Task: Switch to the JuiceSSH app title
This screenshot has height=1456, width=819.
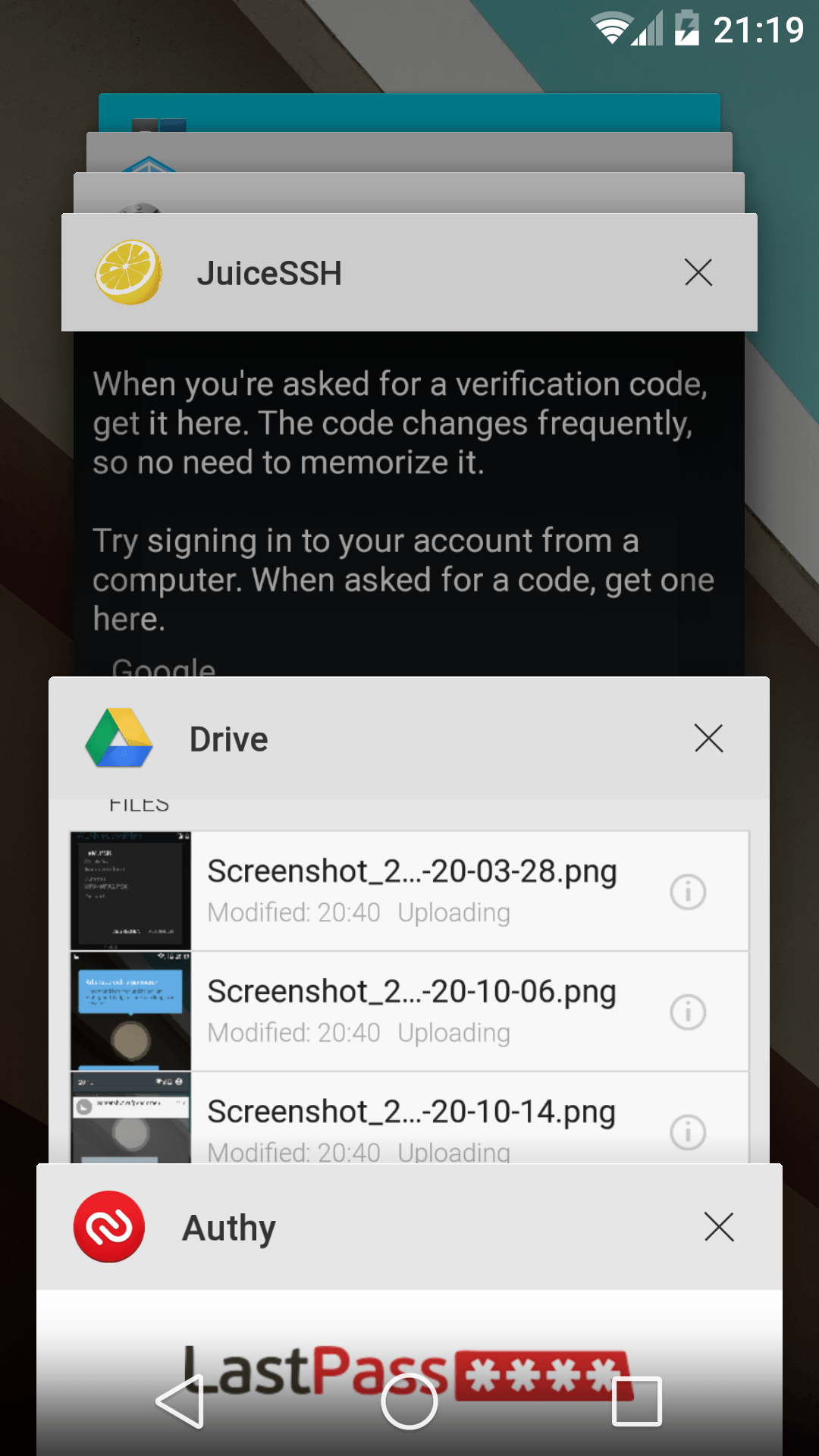Action: pos(269,274)
